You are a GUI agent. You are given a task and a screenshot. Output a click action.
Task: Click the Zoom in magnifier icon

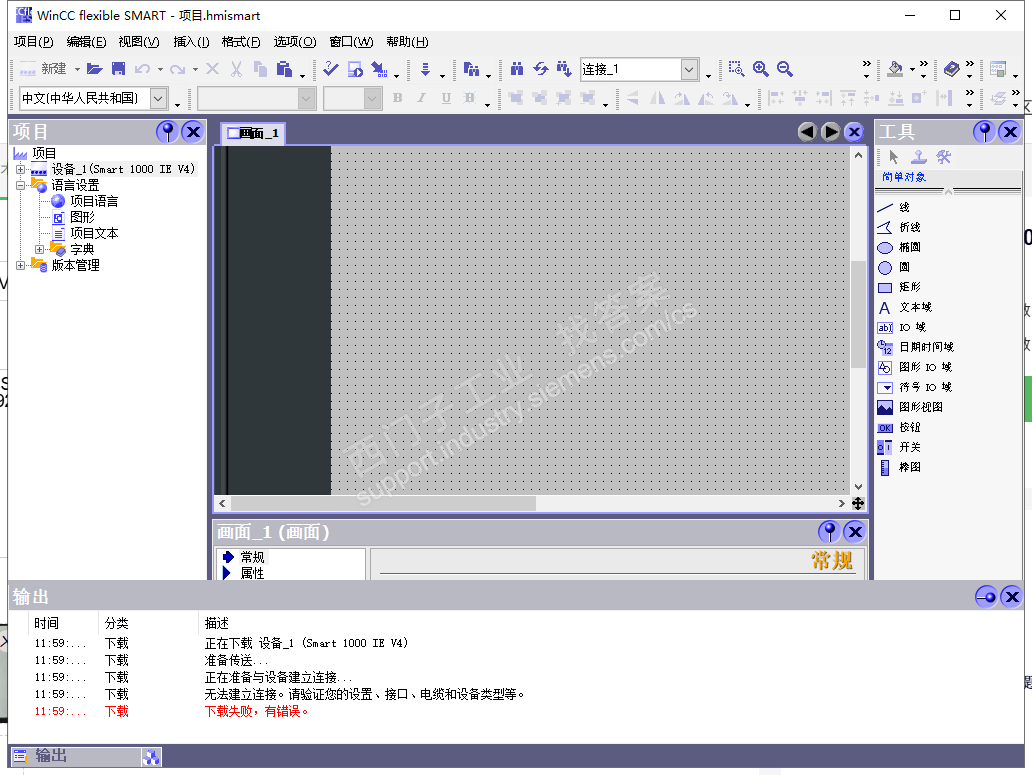(761, 69)
